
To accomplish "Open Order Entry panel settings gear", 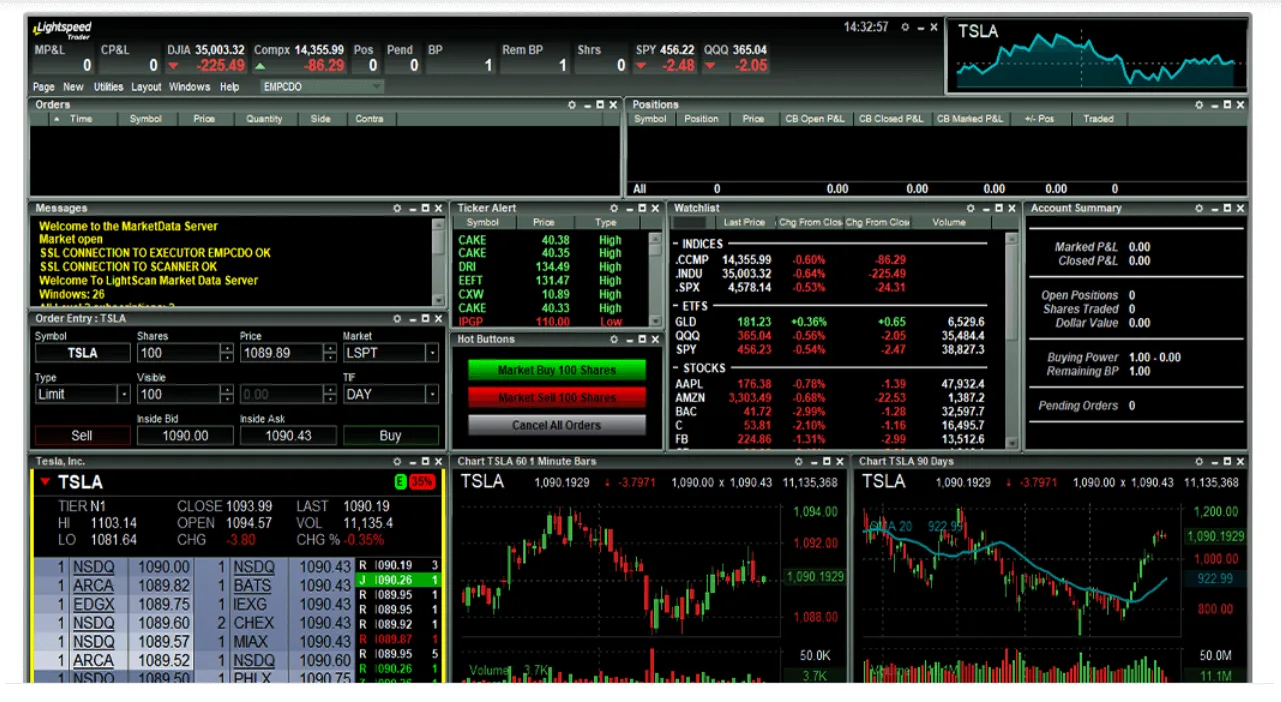I will click(x=397, y=319).
